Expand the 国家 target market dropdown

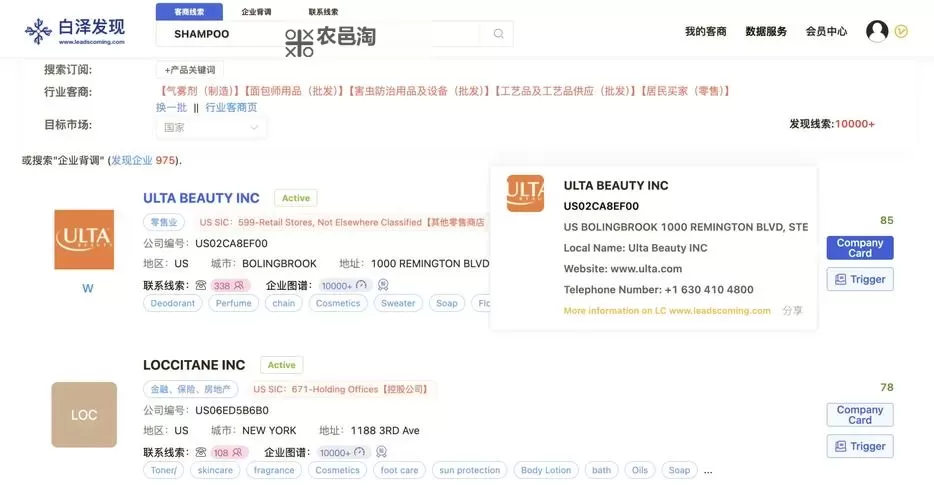pyautogui.click(x=211, y=128)
